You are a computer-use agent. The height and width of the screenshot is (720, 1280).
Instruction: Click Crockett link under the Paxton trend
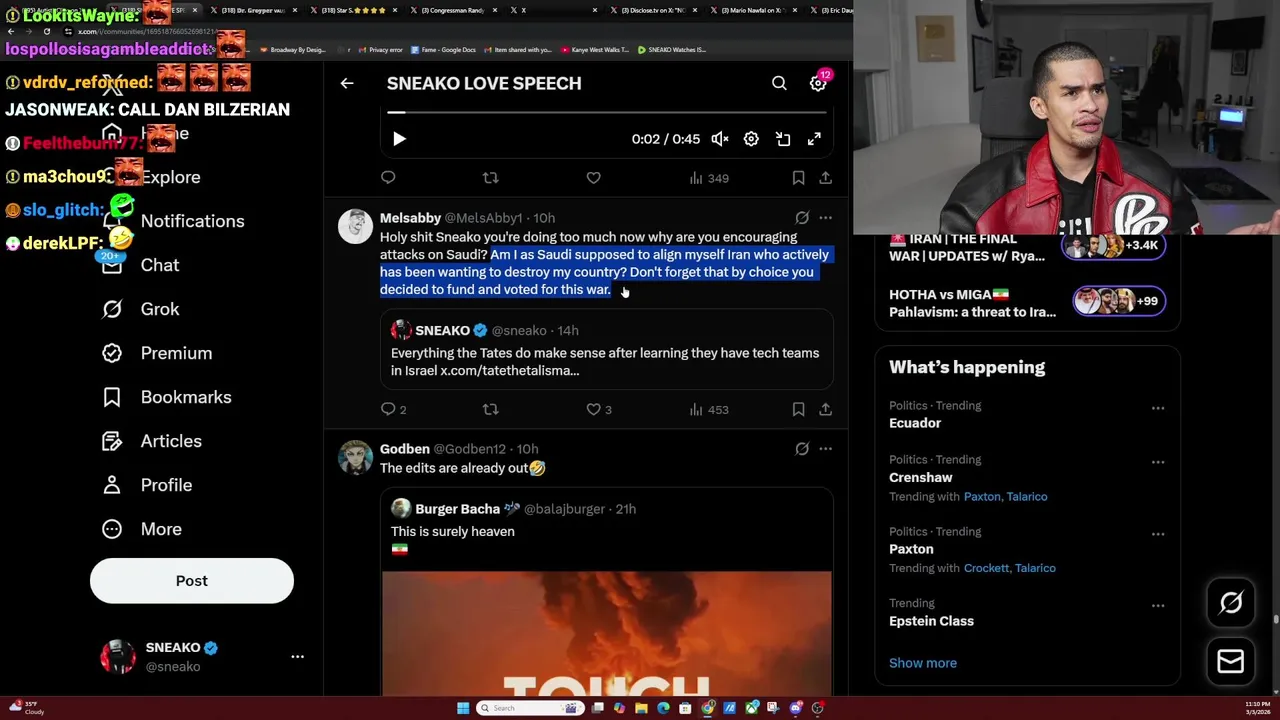[986, 568]
